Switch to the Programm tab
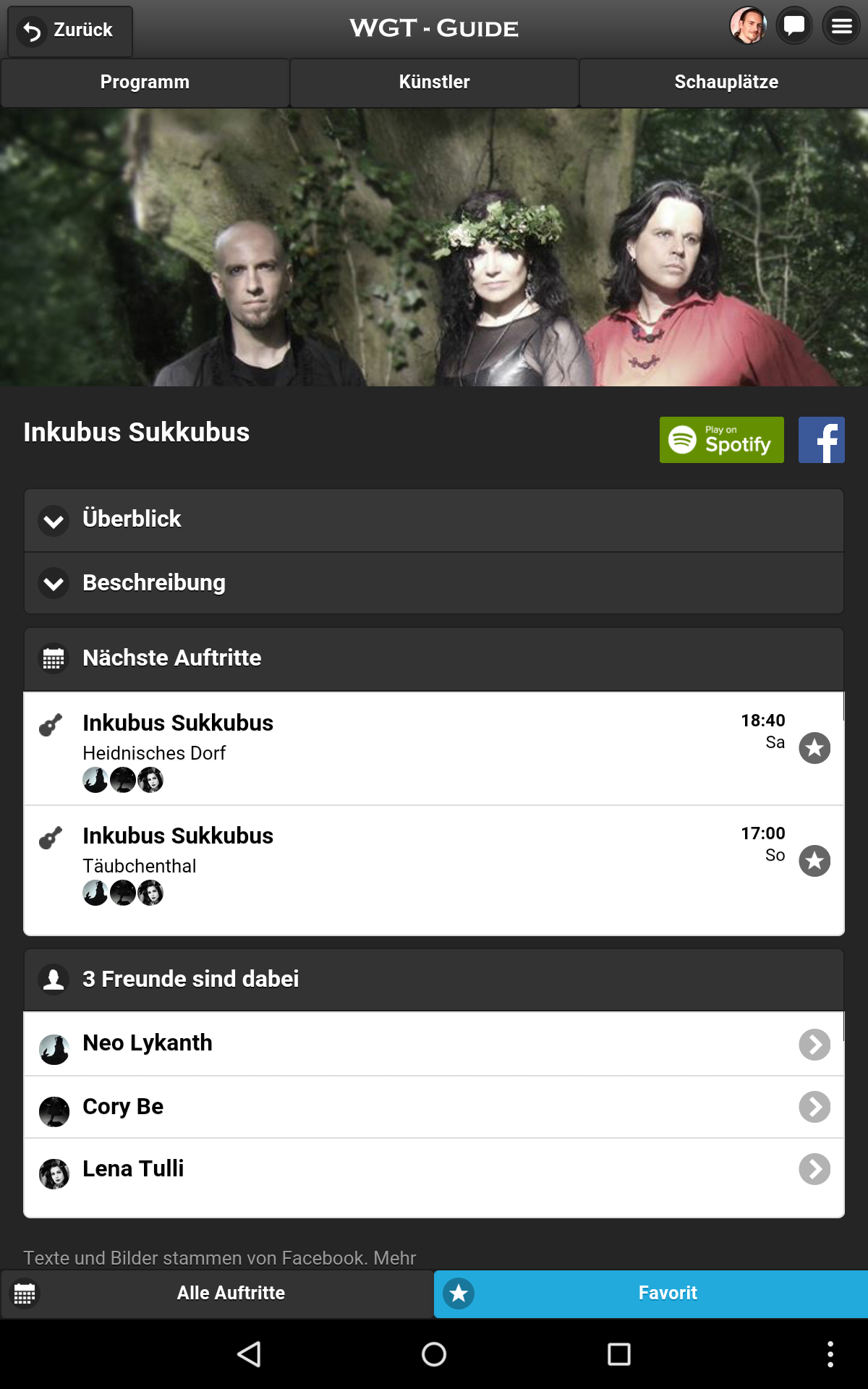This screenshot has height=1389, width=868. pos(145,82)
